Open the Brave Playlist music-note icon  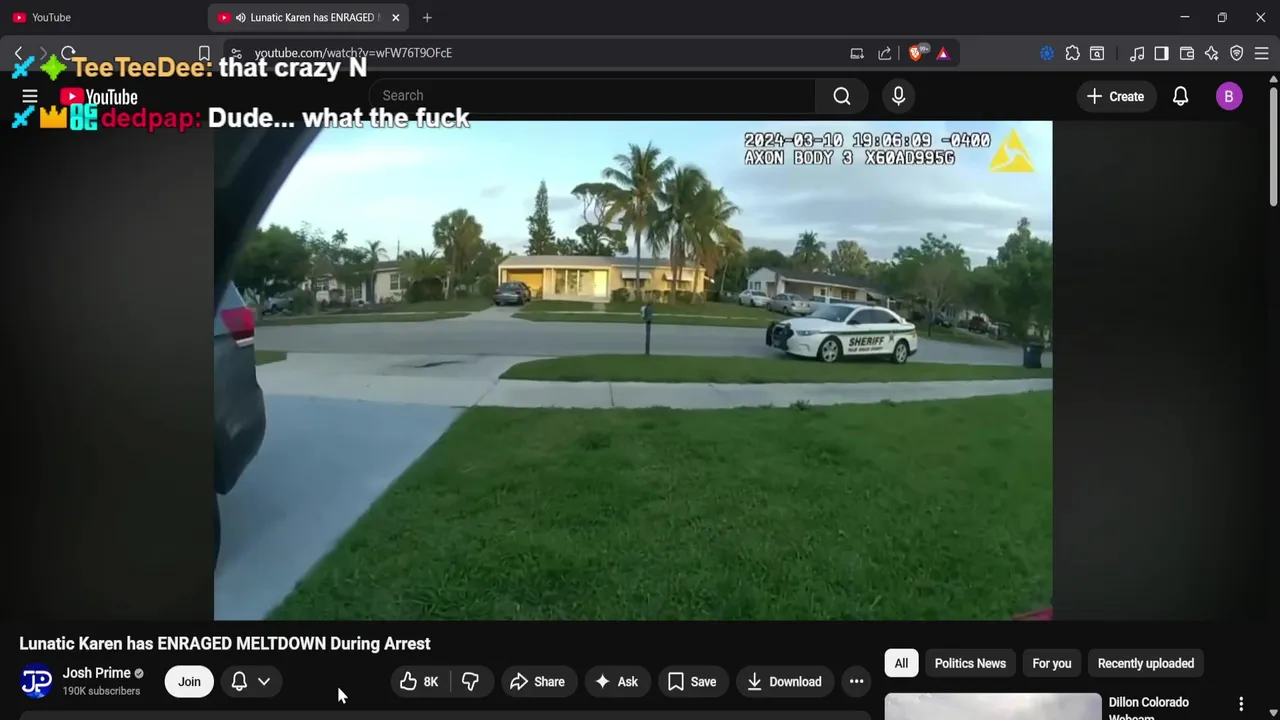point(1137,53)
